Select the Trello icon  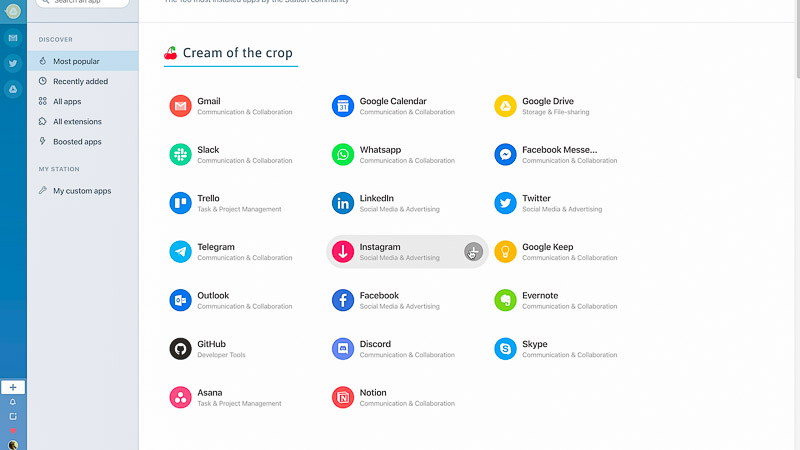(180, 203)
